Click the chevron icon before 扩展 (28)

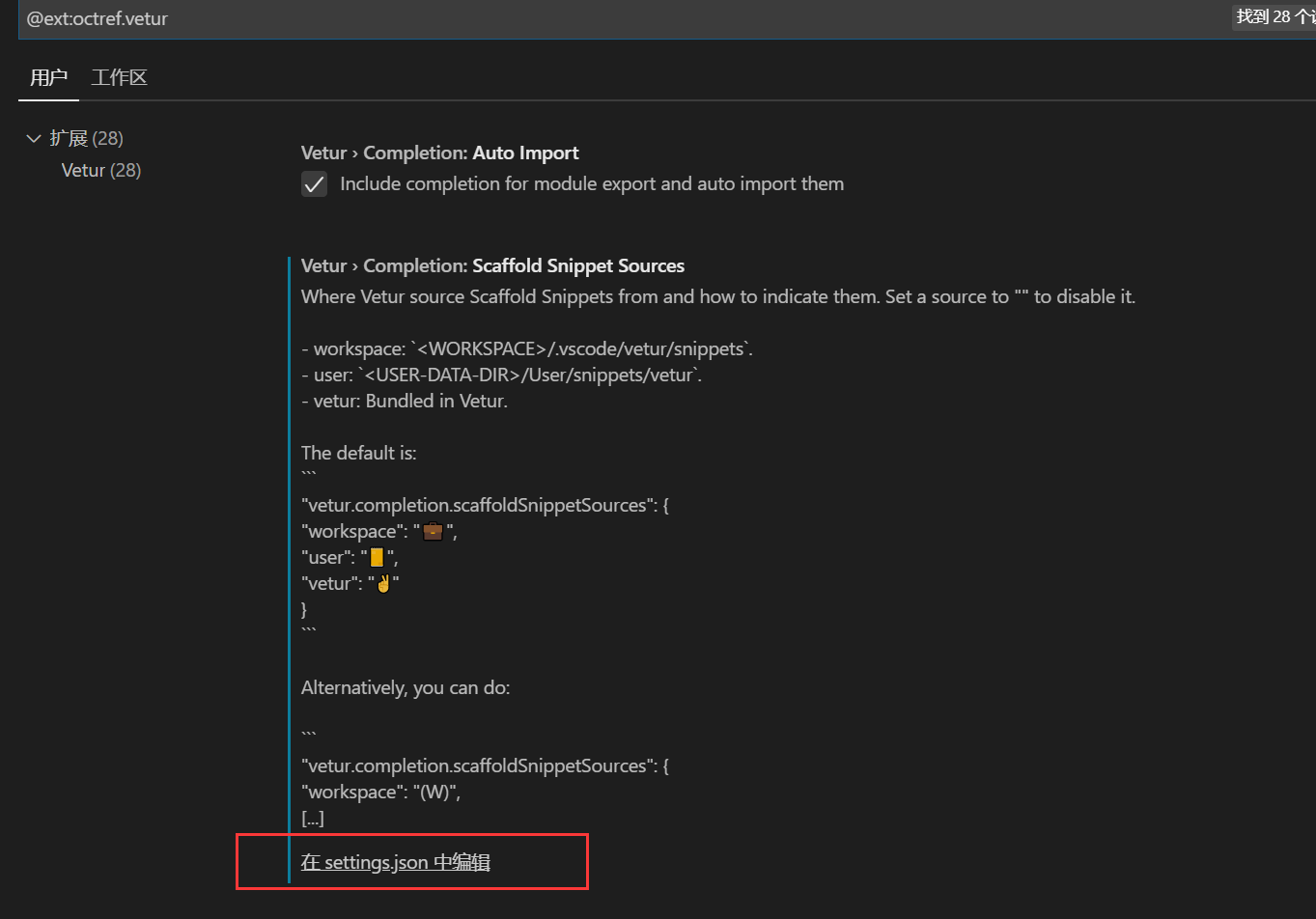coord(34,138)
